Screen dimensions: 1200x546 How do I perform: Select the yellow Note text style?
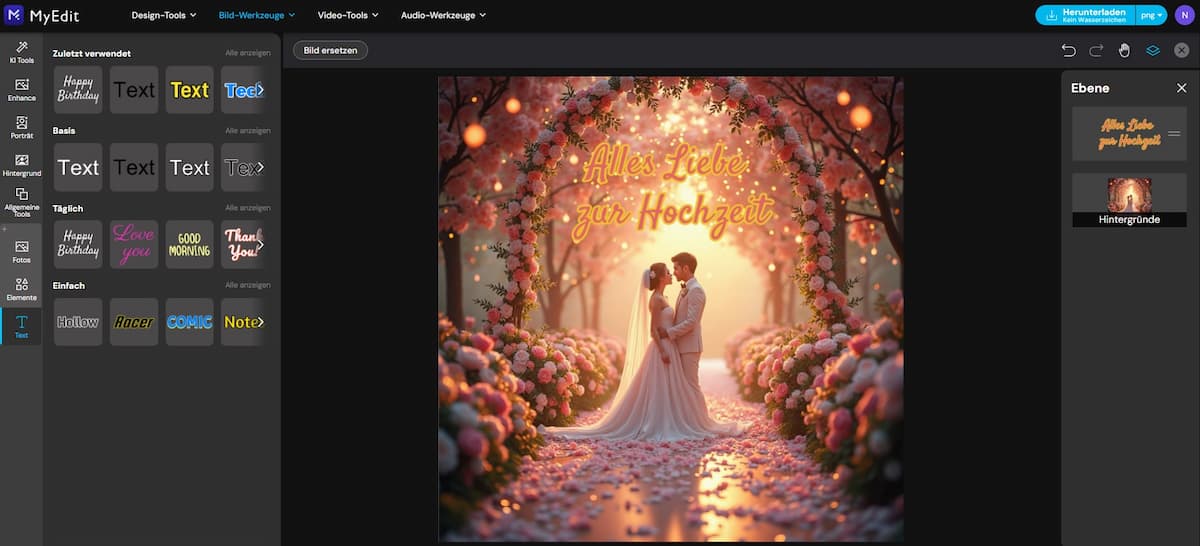point(243,322)
